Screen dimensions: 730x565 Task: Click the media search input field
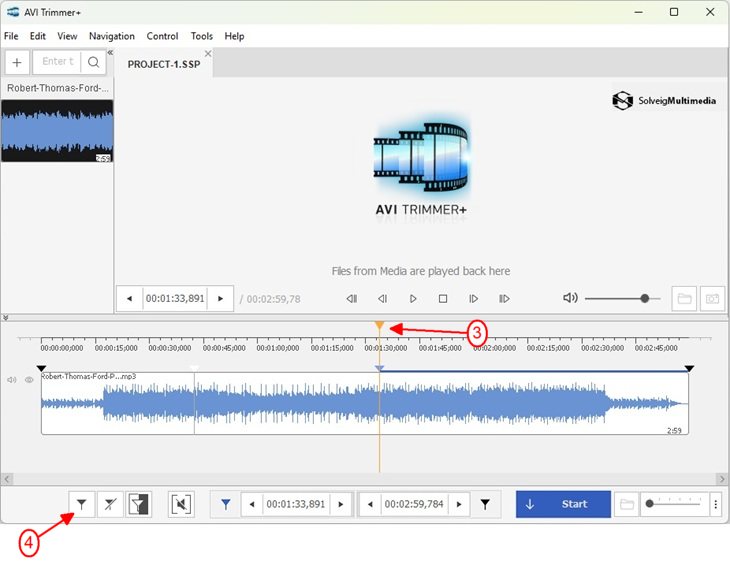coord(57,62)
